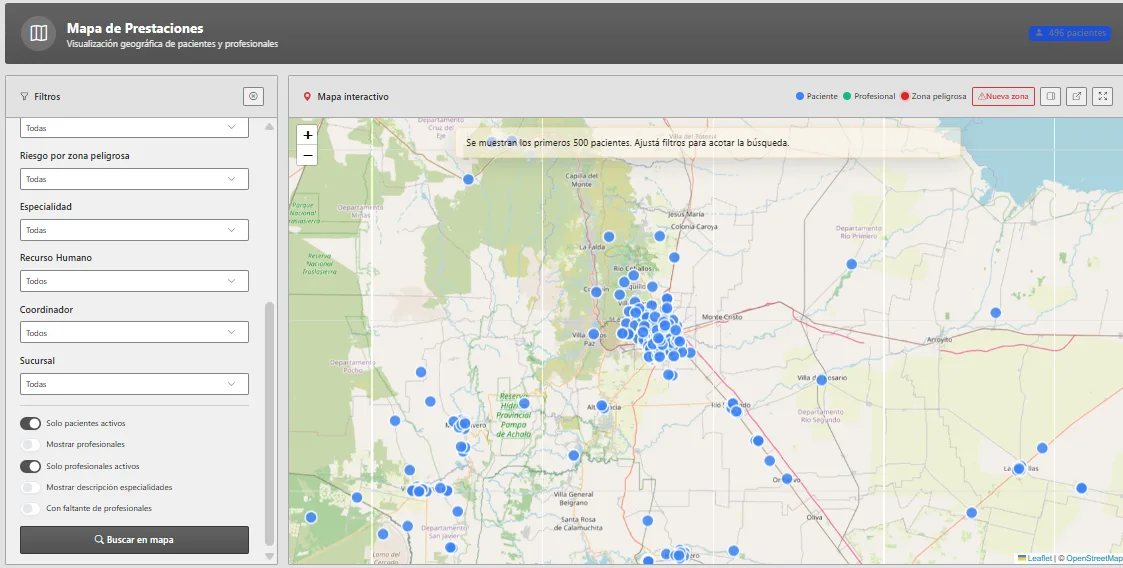Zoom out the map with minus button
Viewport: 1123px width, 568px height.
[x=307, y=155]
